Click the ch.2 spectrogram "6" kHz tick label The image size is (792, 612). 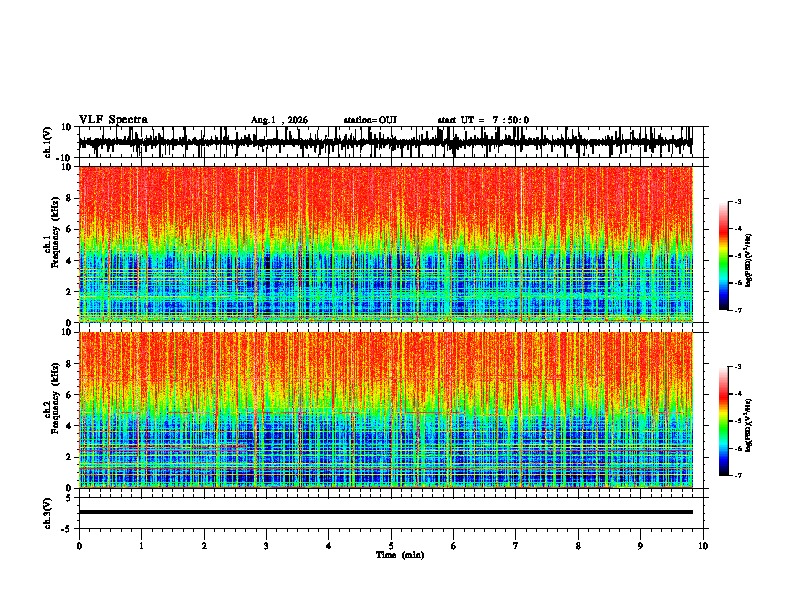click(x=70, y=395)
